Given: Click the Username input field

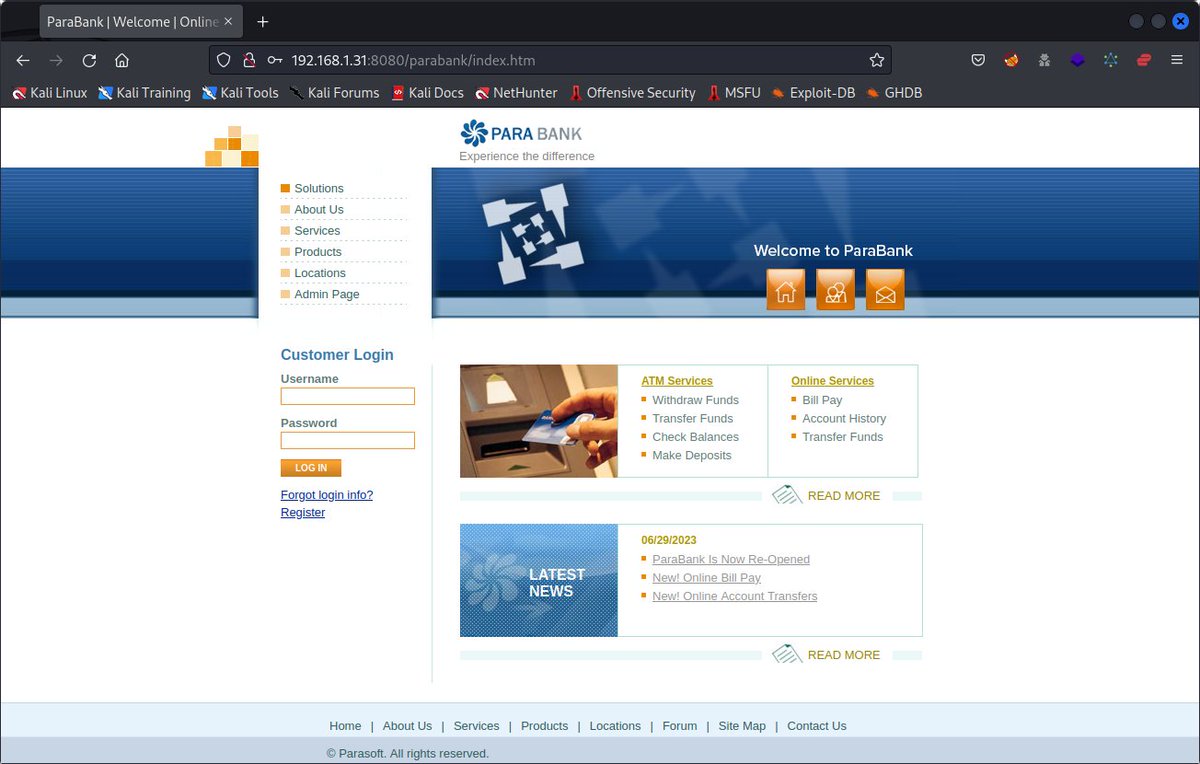Looking at the screenshot, I should [x=348, y=396].
